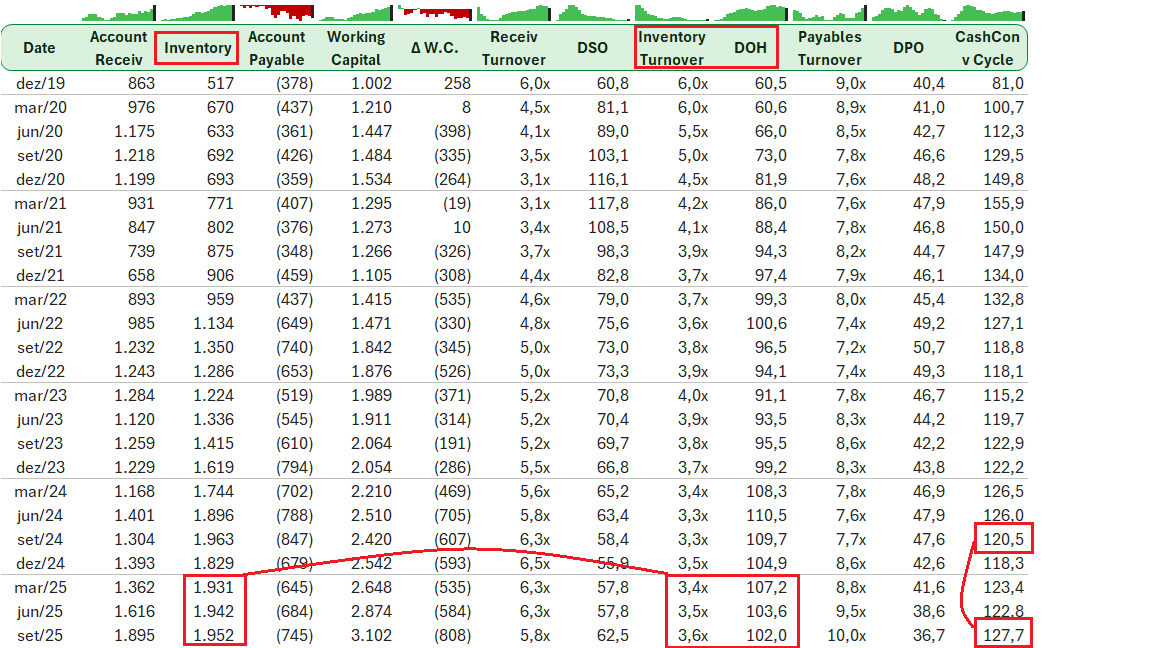1152x648 pixels.
Task: Click the Payables Turnover header
Action: pos(829,48)
